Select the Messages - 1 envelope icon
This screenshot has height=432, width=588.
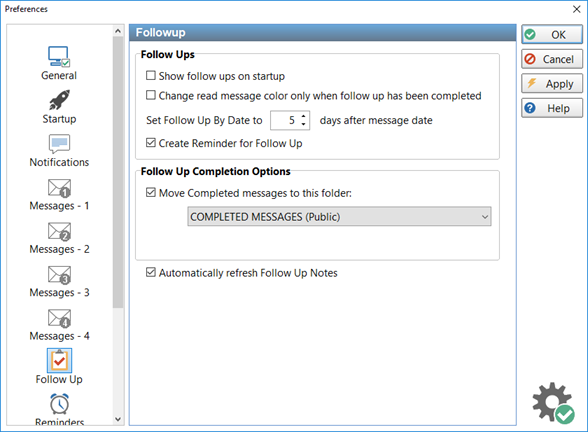pos(59,188)
